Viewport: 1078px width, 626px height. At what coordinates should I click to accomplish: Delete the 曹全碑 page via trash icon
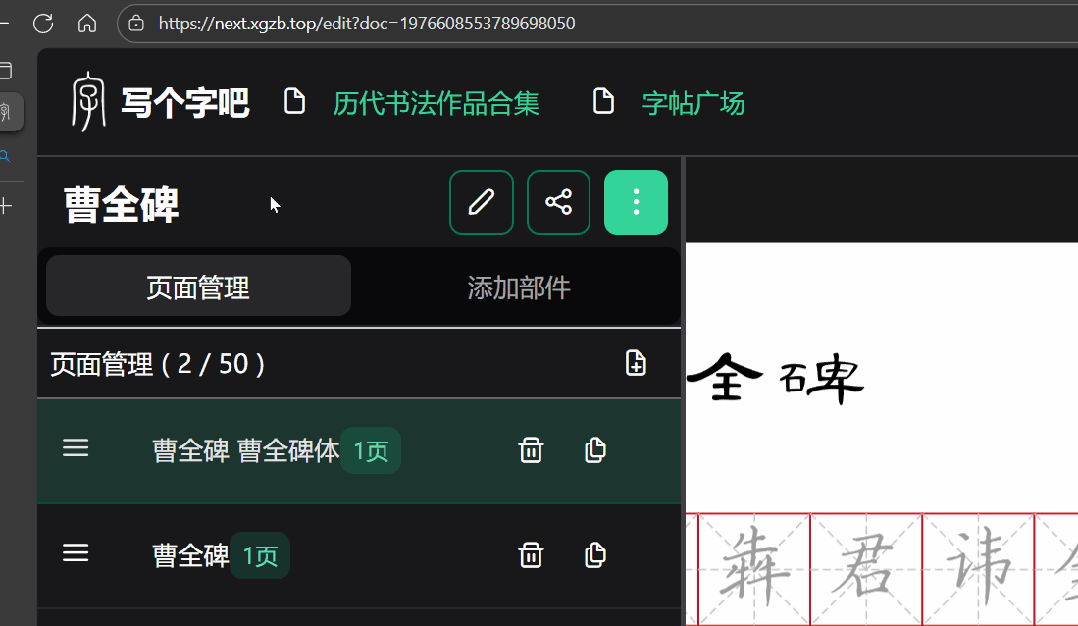(x=531, y=555)
